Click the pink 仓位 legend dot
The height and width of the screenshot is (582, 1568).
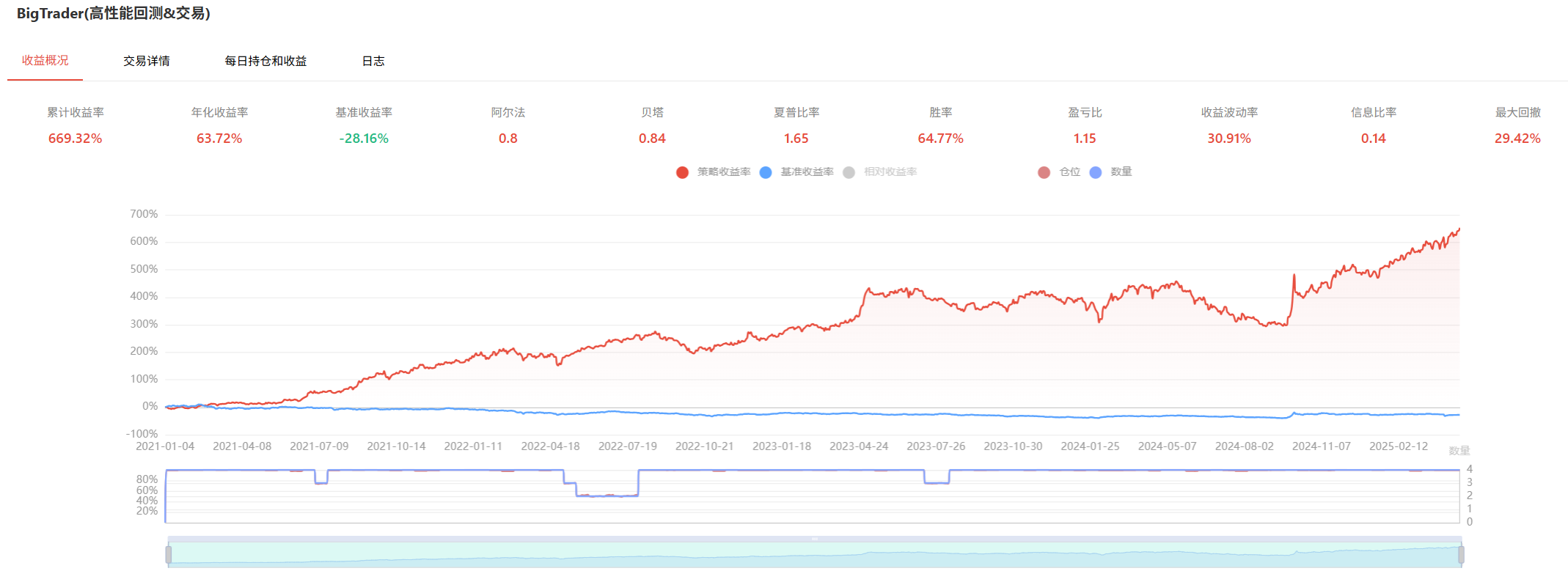pyautogui.click(x=1044, y=172)
